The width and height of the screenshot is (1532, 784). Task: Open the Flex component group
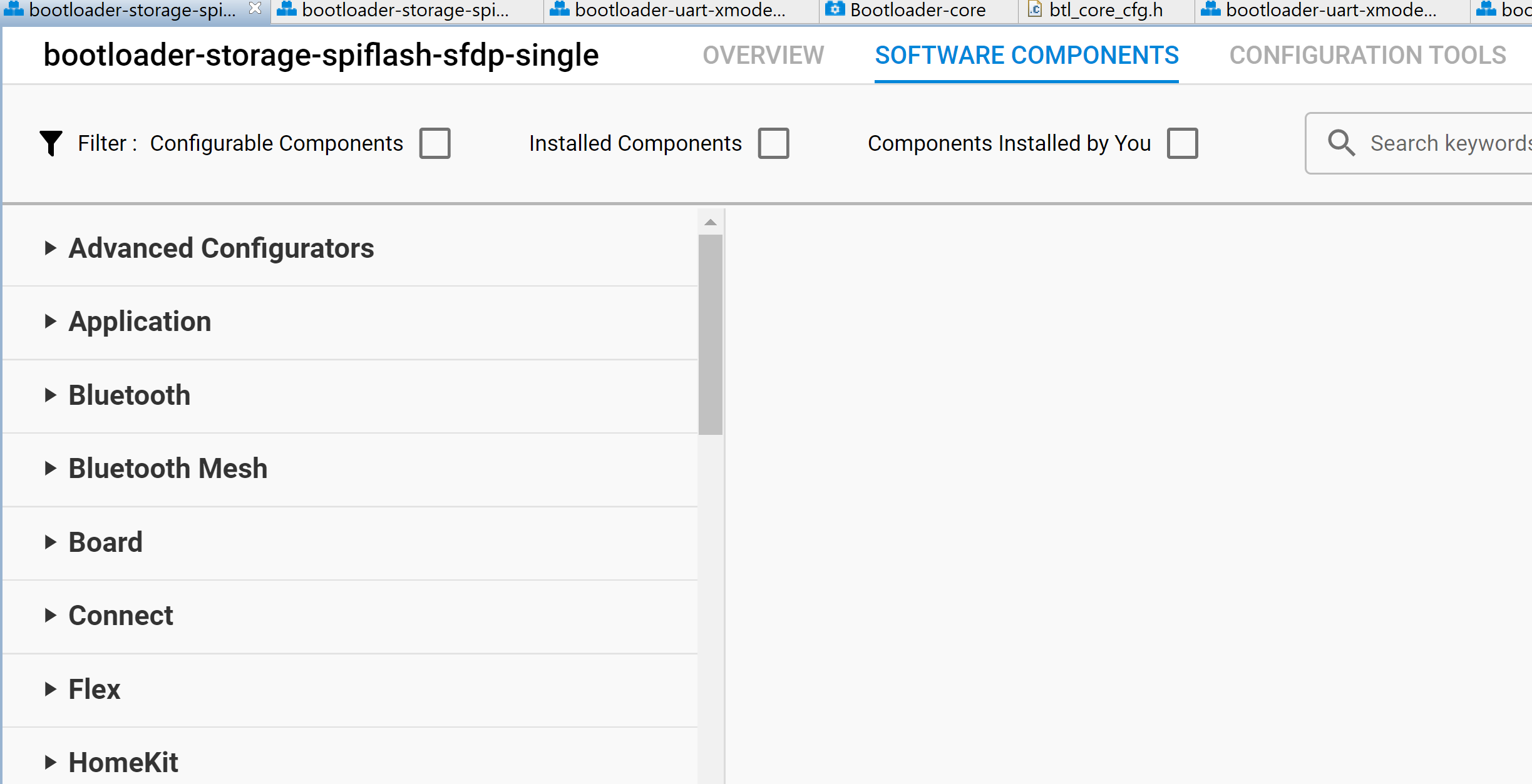point(95,689)
